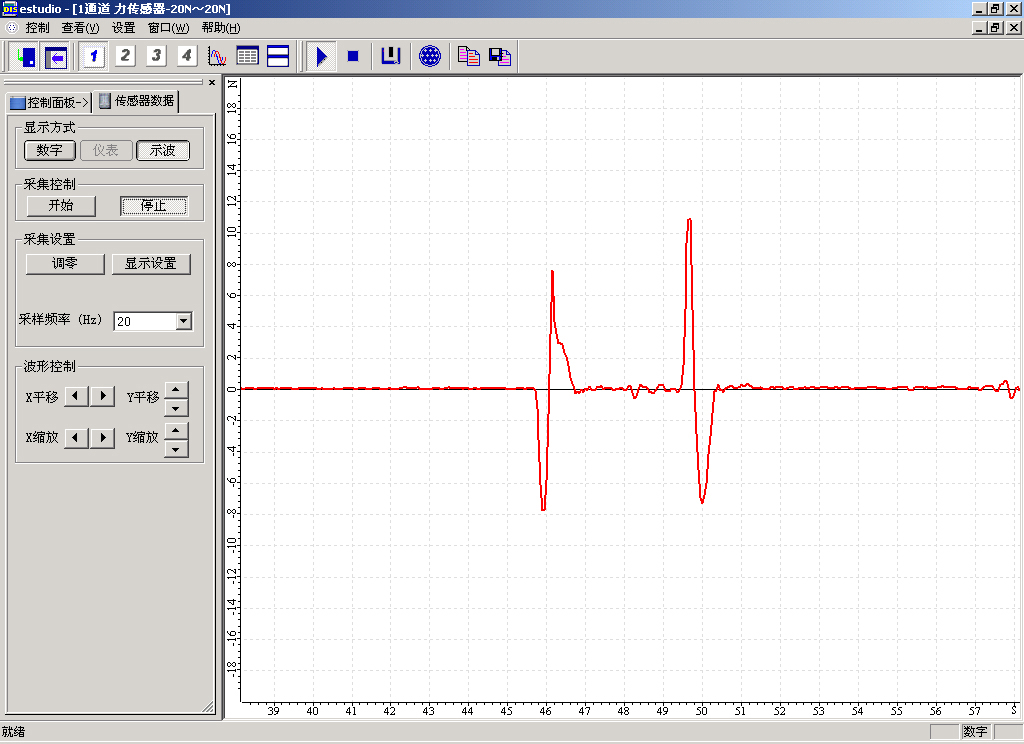1024x744 pixels.
Task: Toggle the split window view toolbar icon
Action: point(278,56)
